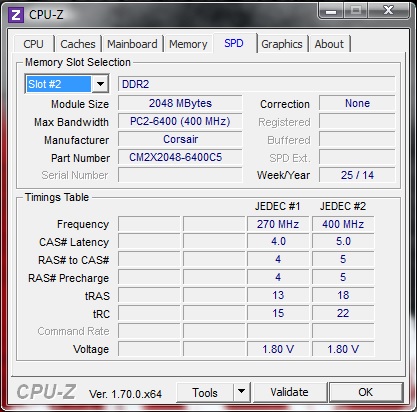Switch to the Caches tab
Image resolution: width=417 pixels, height=412 pixels.
pos(78,44)
